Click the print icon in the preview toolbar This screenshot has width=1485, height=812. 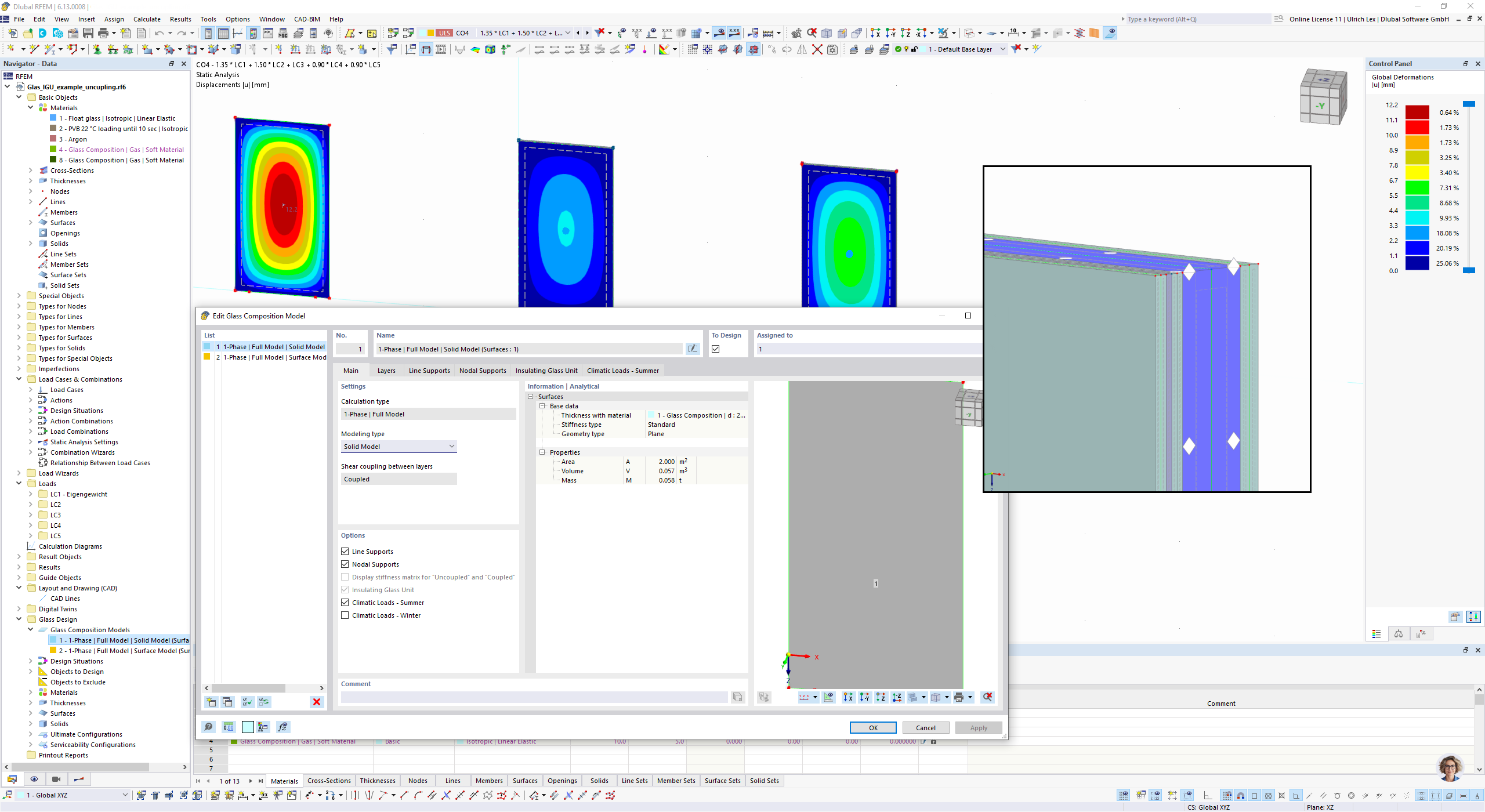(958, 697)
